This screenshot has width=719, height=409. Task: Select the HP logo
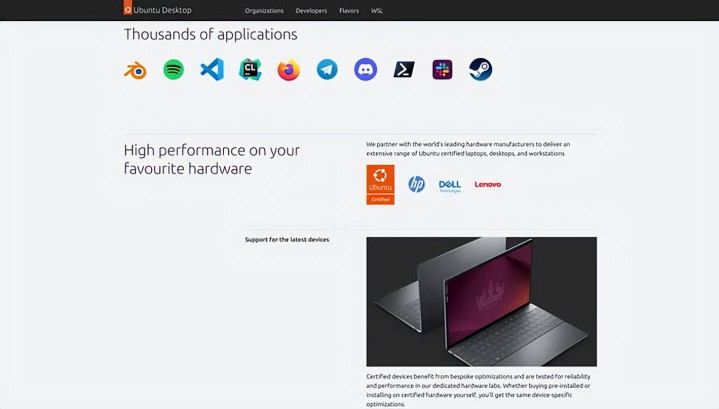416,184
